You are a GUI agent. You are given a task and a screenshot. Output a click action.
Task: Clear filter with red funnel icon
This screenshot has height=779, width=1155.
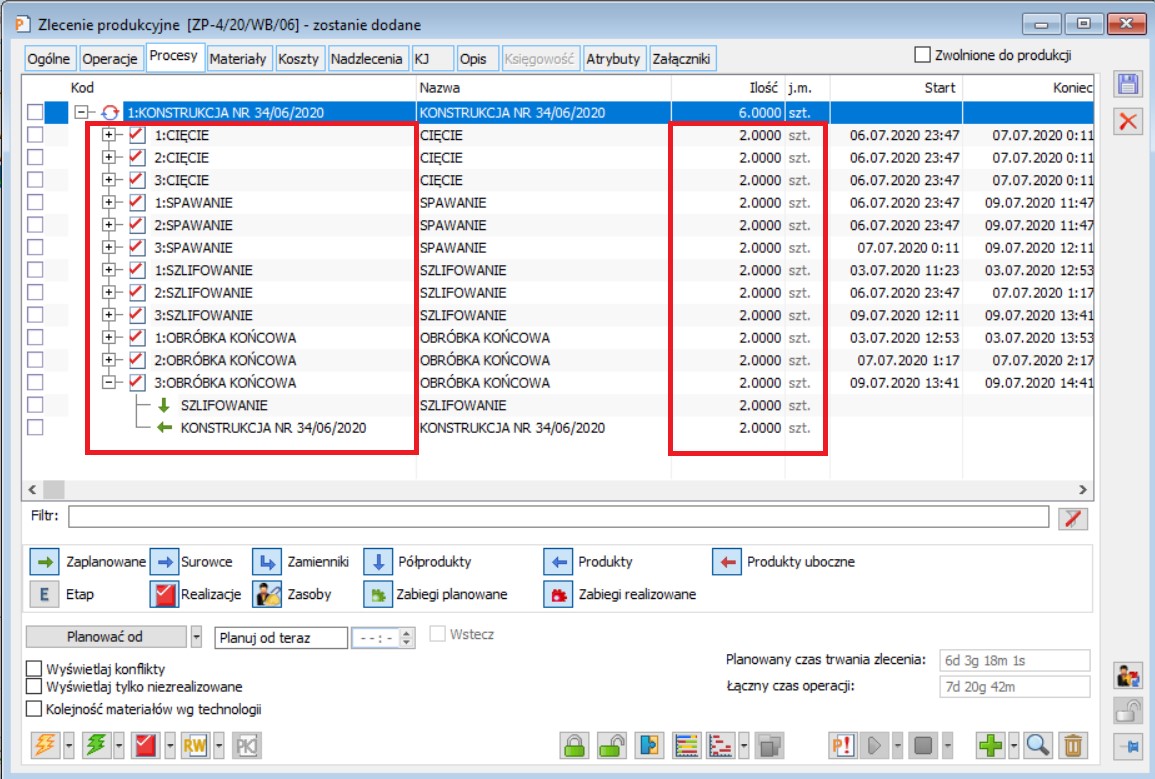pos(1073,517)
